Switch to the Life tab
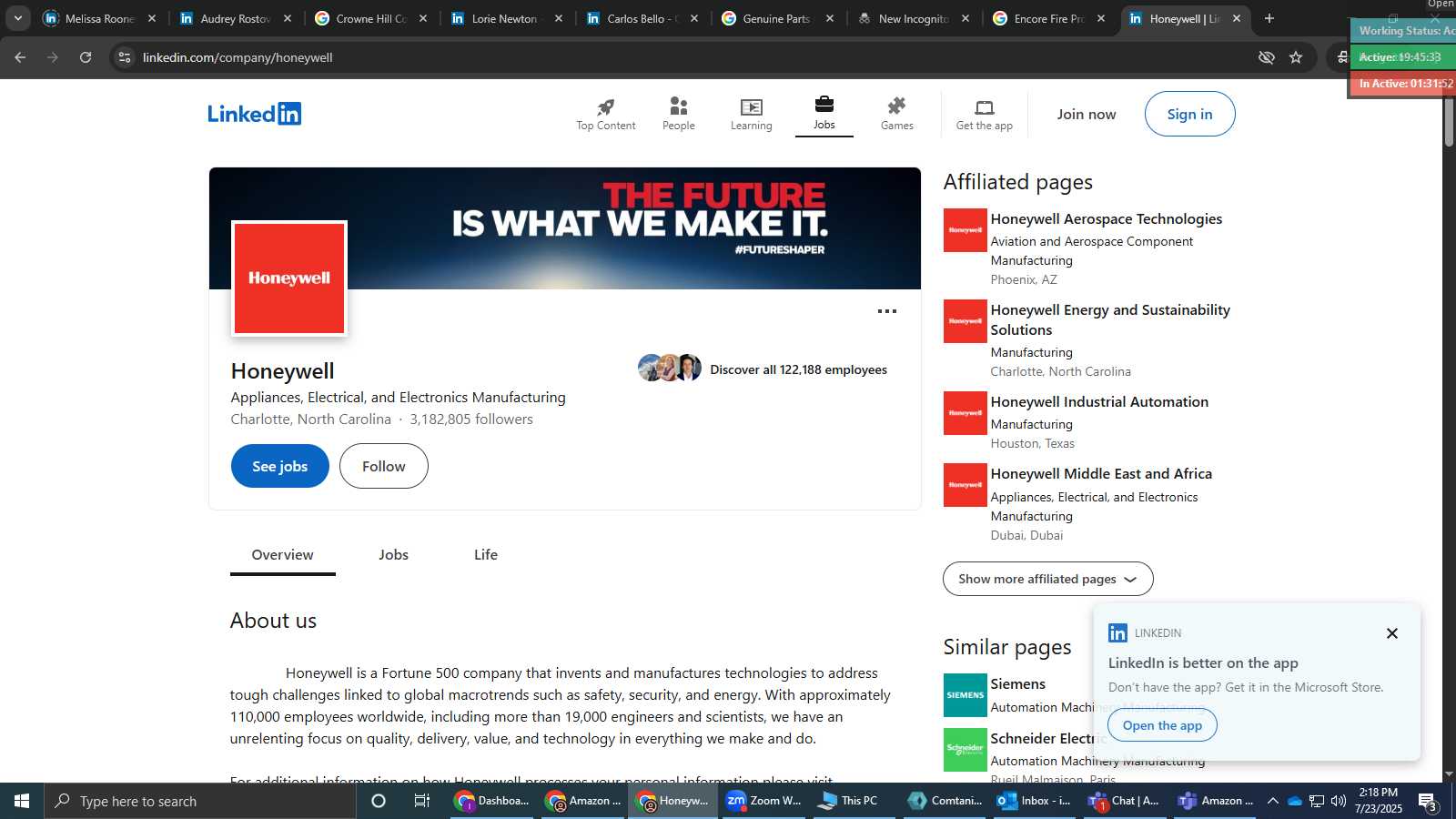The image size is (1456, 819). [x=485, y=555]
